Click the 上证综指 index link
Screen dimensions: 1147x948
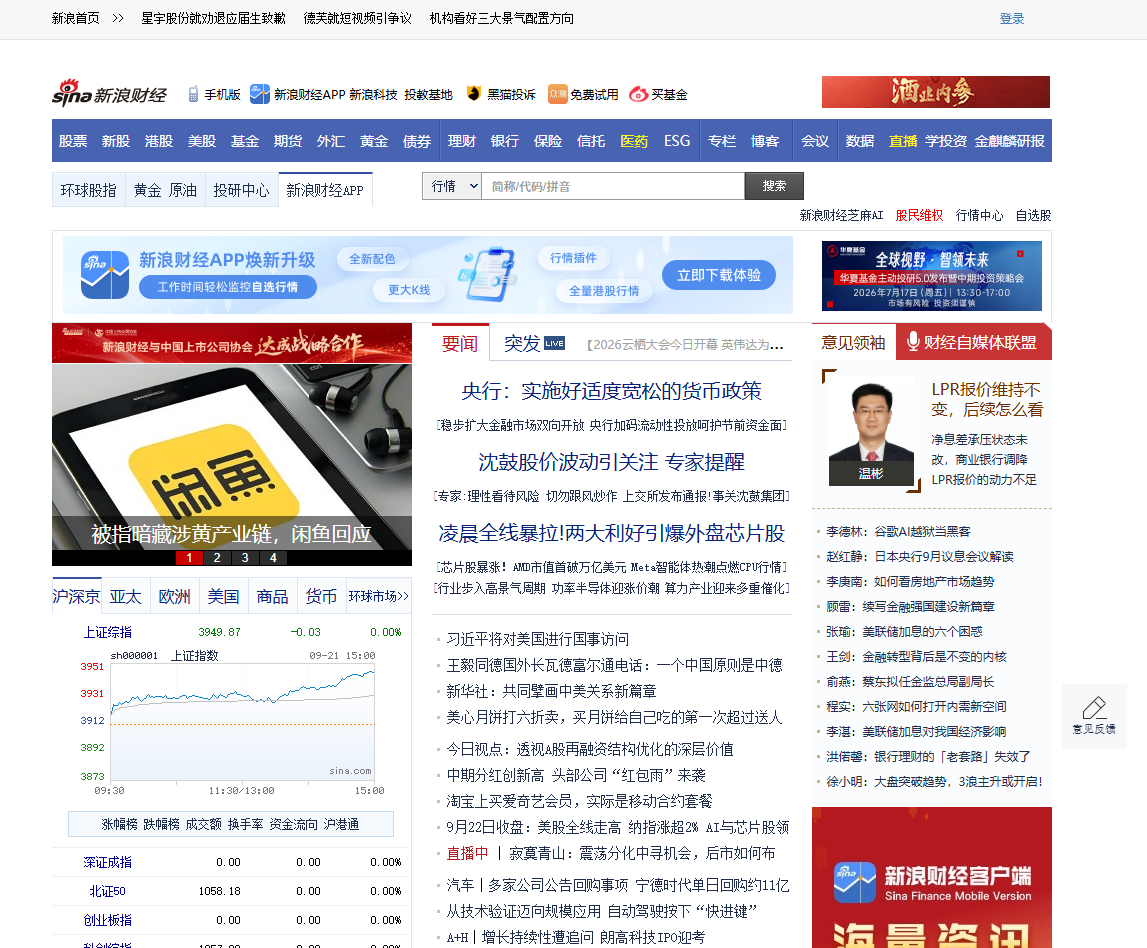[x=108, y=632]
